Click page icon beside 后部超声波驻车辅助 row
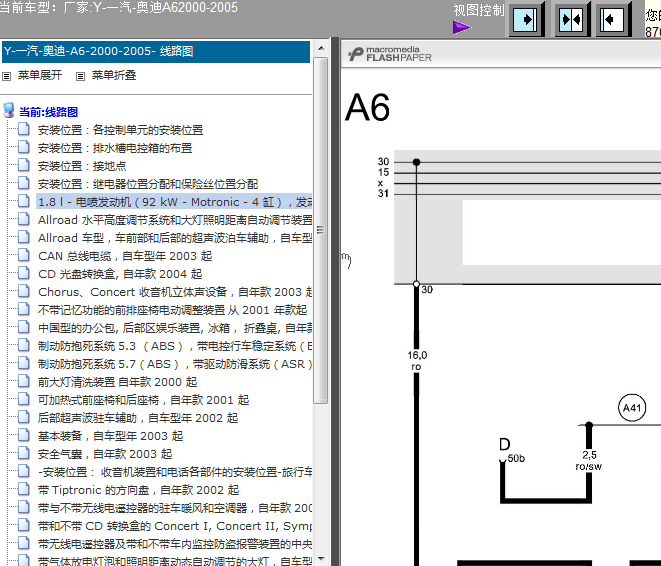 pos(24,417)
